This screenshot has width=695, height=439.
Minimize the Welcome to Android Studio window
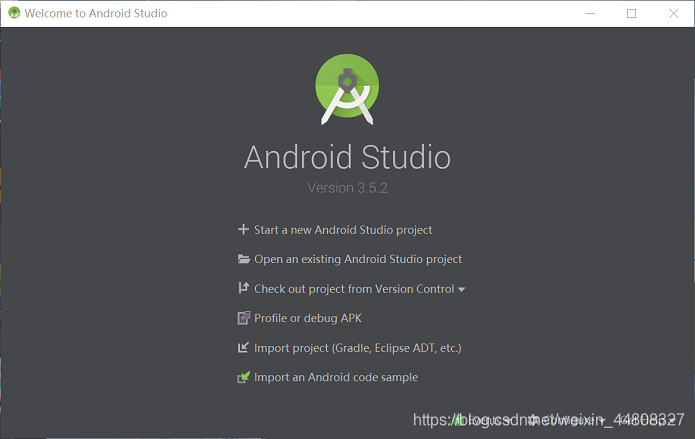click(590, 13)
